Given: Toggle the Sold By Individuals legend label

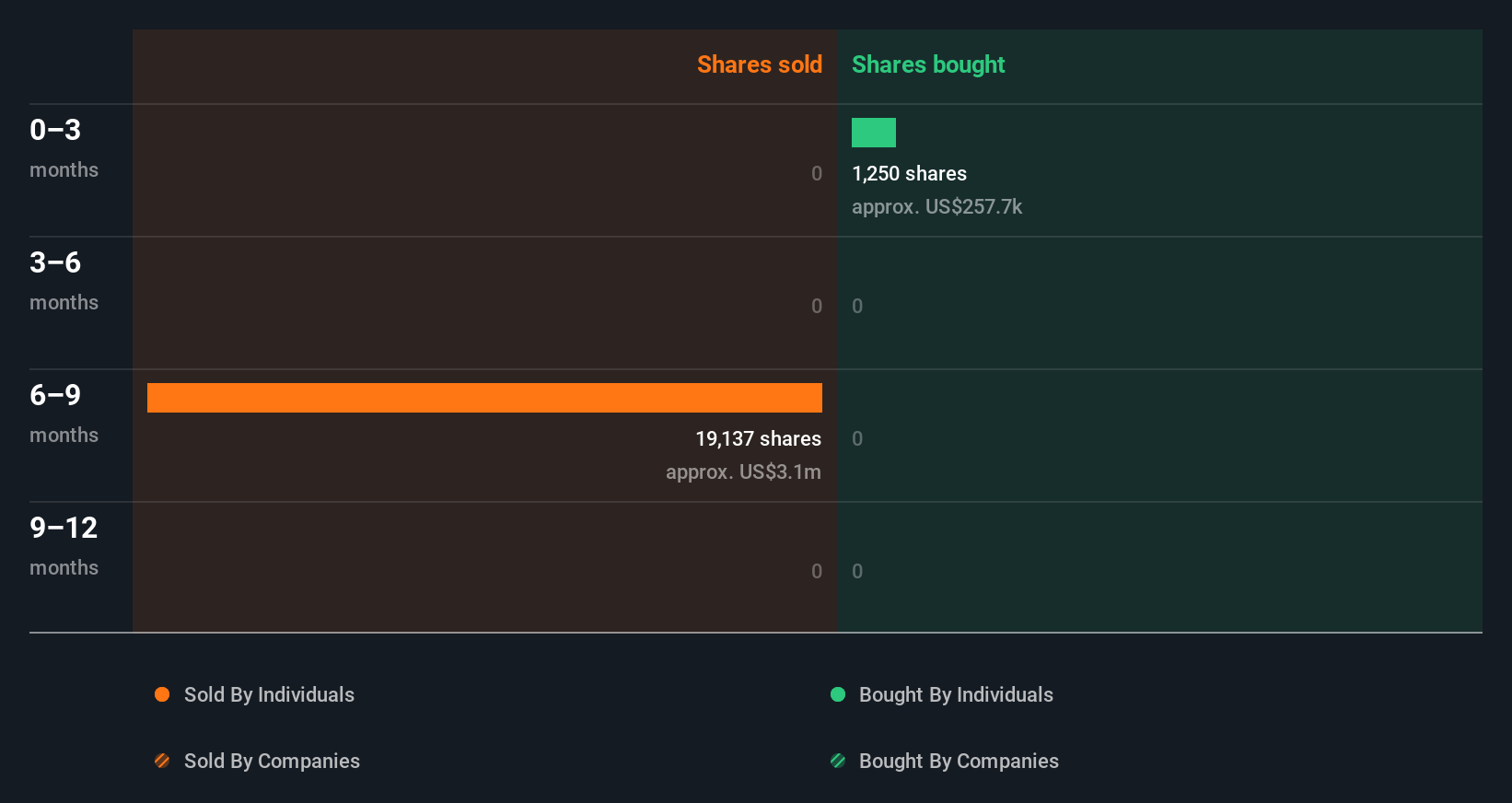Looking at the screenshot, I should [x=269, y=695].
